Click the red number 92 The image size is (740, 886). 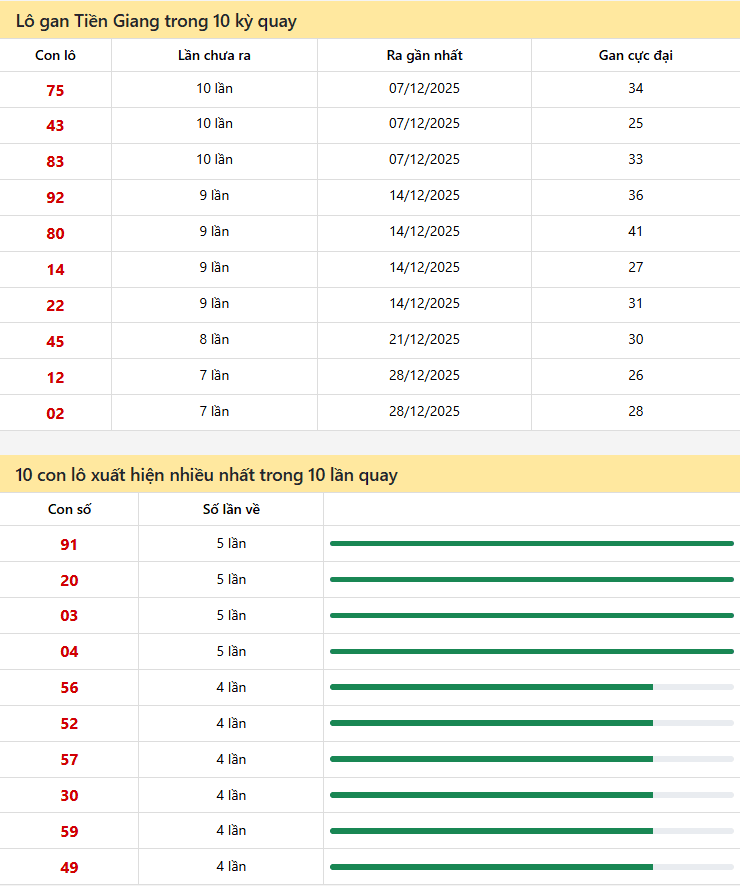[55, 198]
